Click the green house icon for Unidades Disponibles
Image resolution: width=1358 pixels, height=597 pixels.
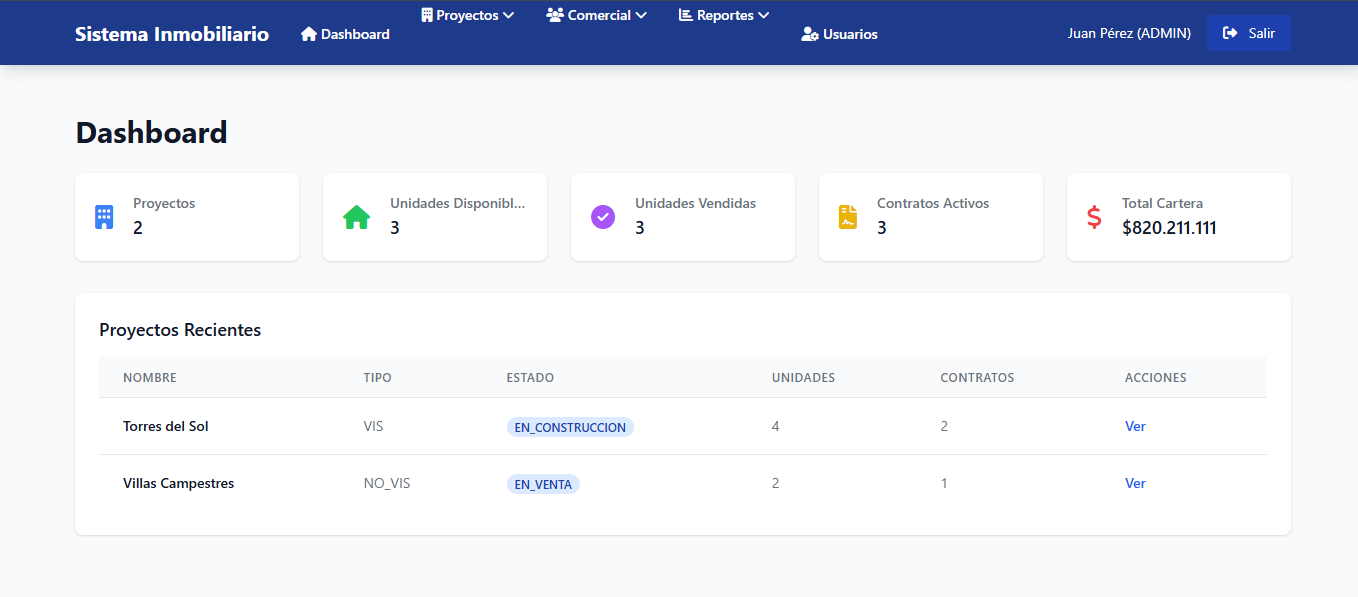coord(356,217)
